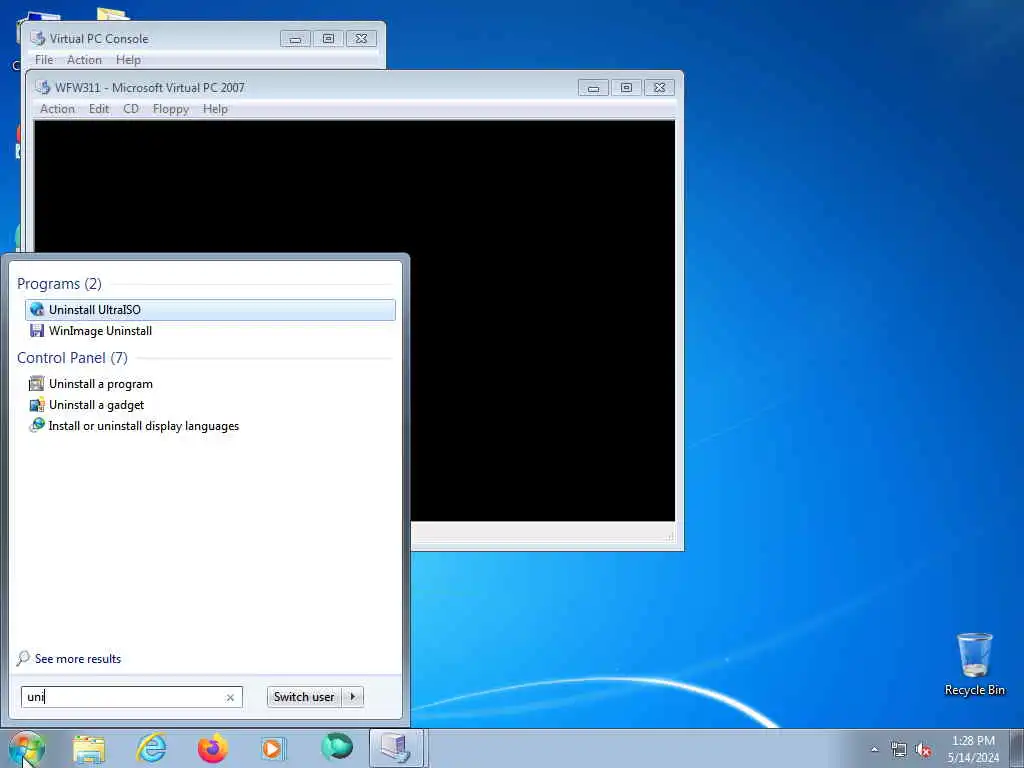Select Uninstall UltraISO search result
The height and width of the screenshot is (768, 1024).
pos(210,310)
